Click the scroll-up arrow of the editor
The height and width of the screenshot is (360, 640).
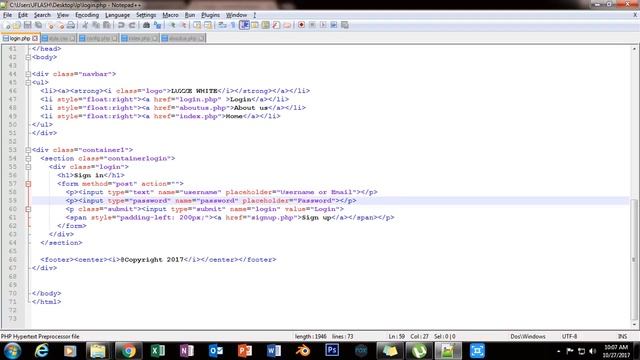(634, 49)
